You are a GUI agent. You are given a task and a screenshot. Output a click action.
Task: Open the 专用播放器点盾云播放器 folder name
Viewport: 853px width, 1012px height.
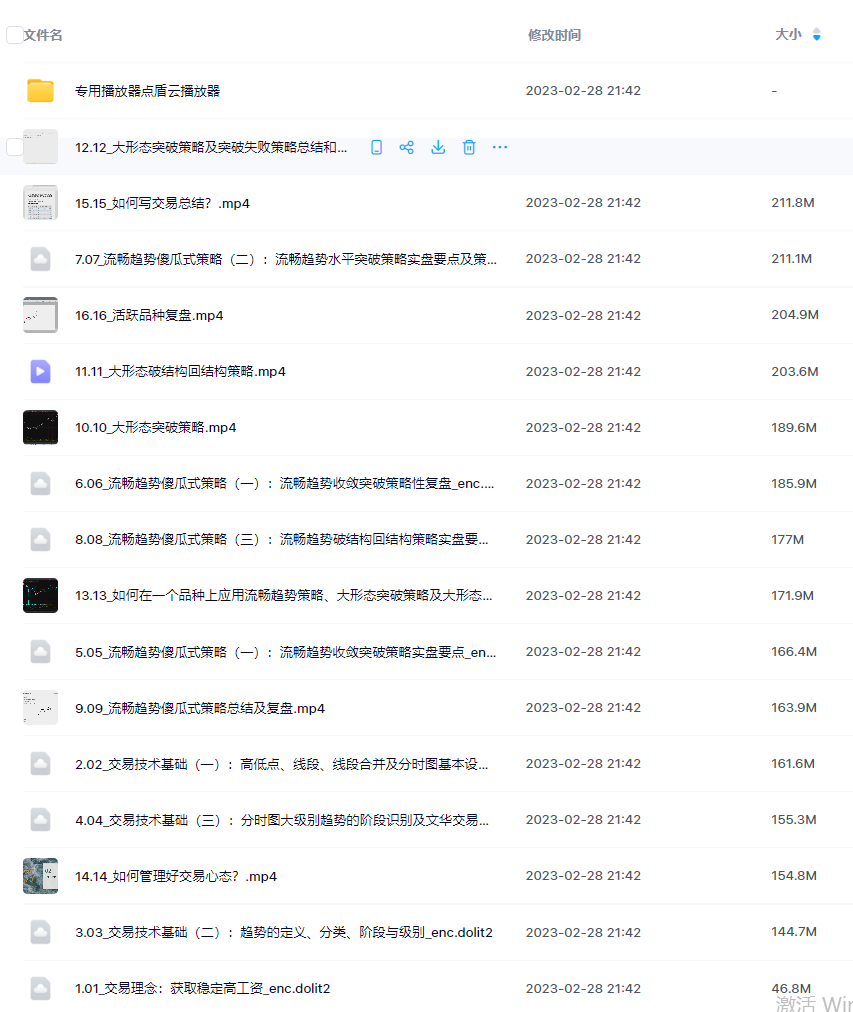tap(147, 91)
